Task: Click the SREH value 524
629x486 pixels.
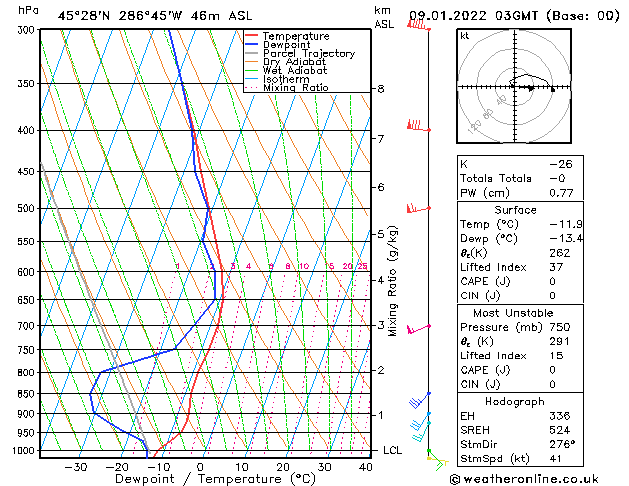Action: [x=560, y=430]
